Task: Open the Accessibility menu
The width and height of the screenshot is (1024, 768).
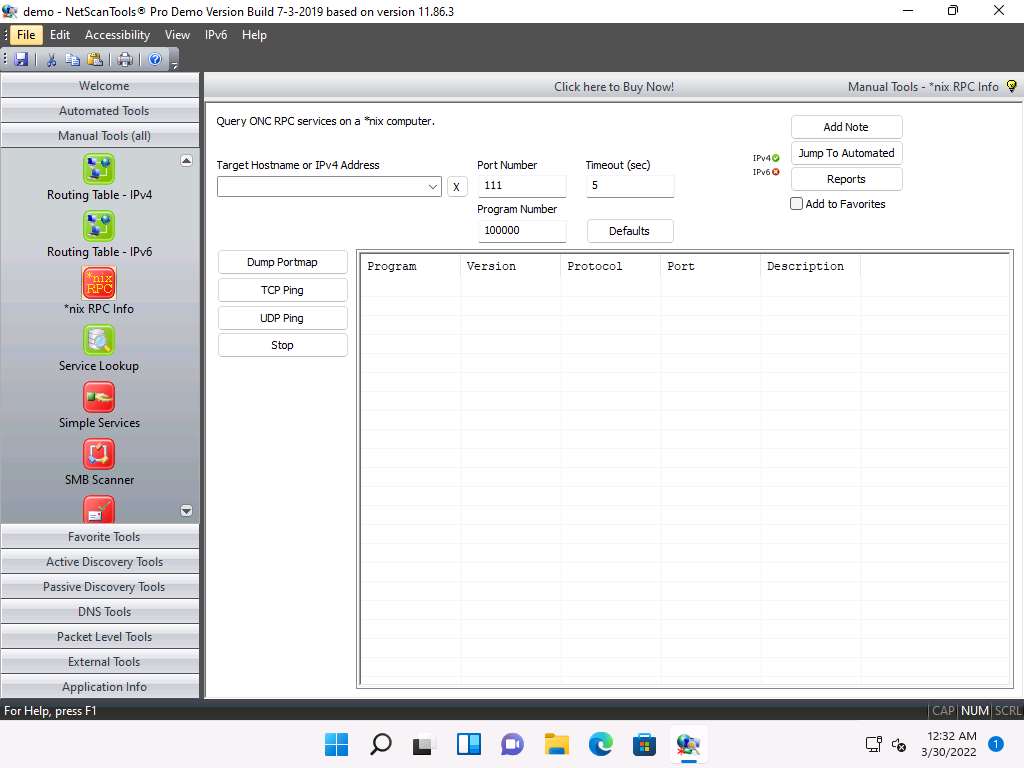Action: click(x=117, y=35)
